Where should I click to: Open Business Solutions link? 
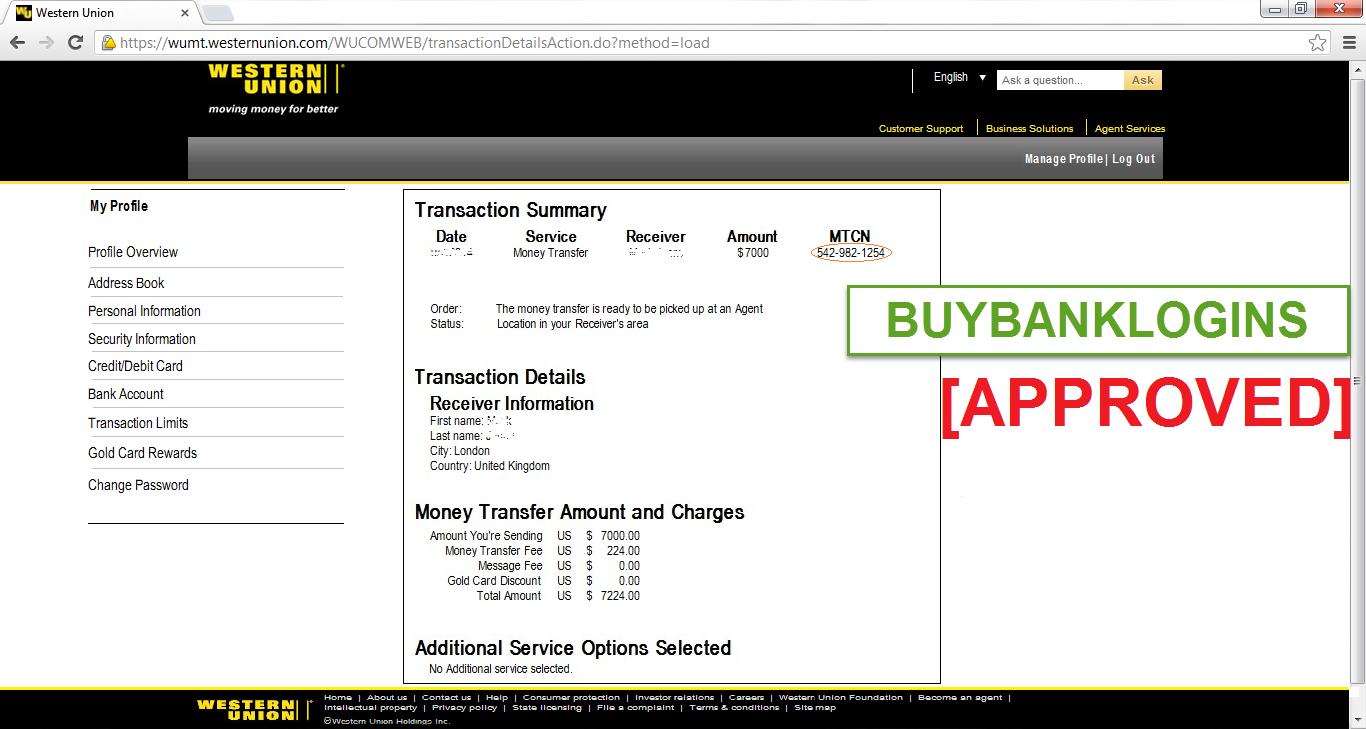[1029, 128]
